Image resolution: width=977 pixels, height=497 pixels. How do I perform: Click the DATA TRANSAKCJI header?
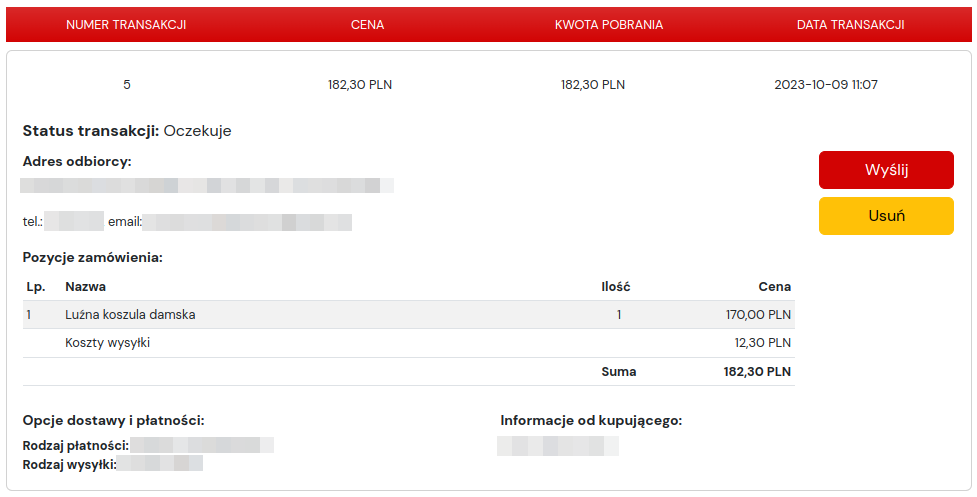850,25
